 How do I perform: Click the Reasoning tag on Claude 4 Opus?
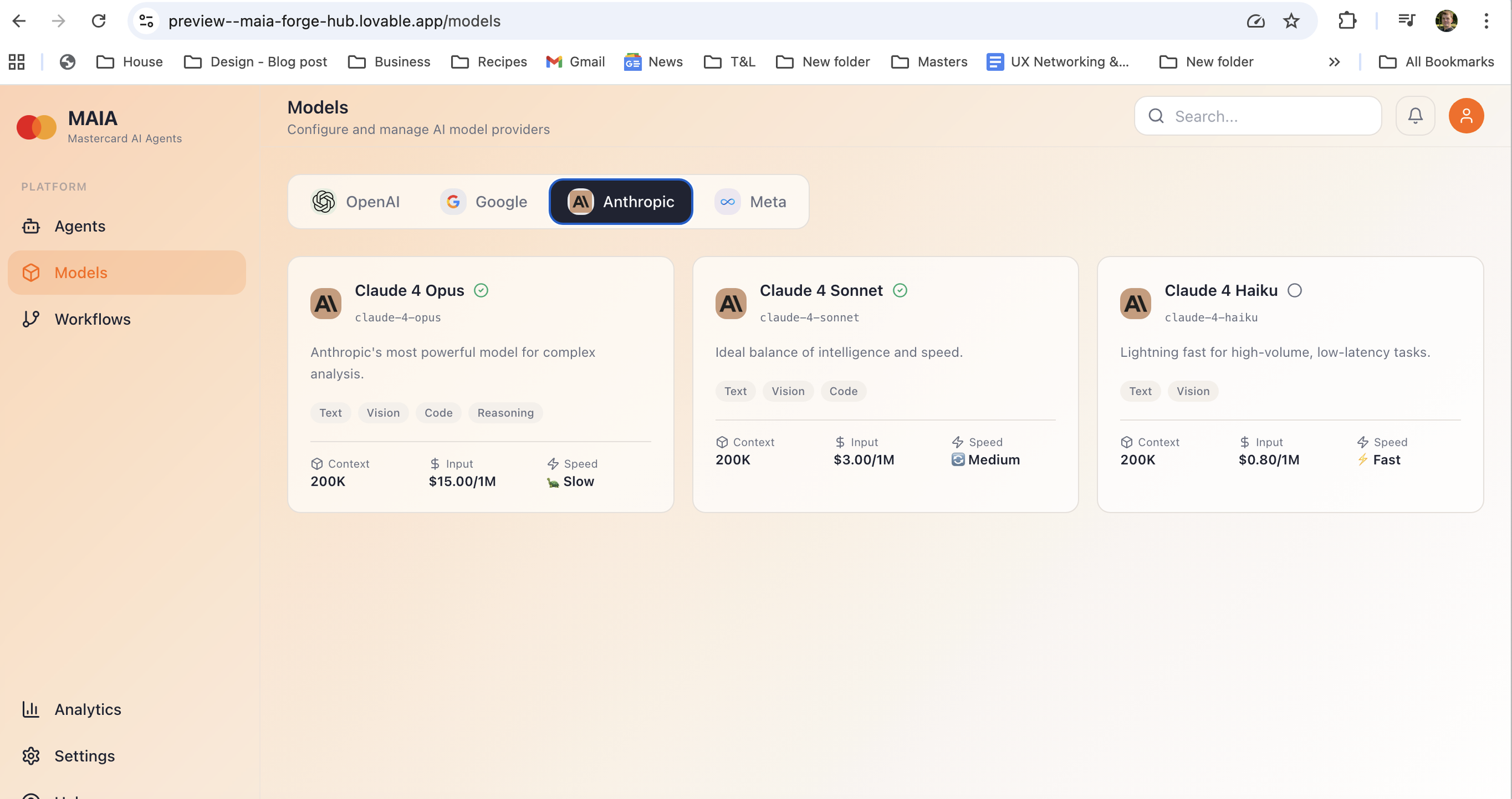click(505, 413)
